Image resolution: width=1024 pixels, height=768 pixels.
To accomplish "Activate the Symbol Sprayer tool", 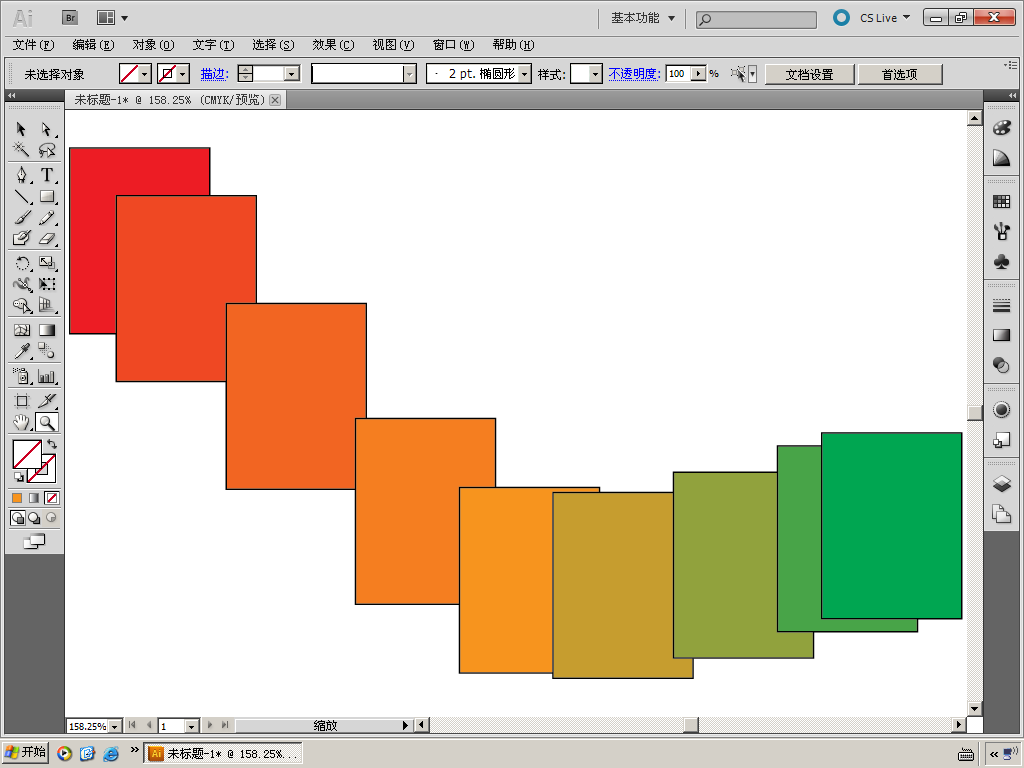I will (22, 376).
